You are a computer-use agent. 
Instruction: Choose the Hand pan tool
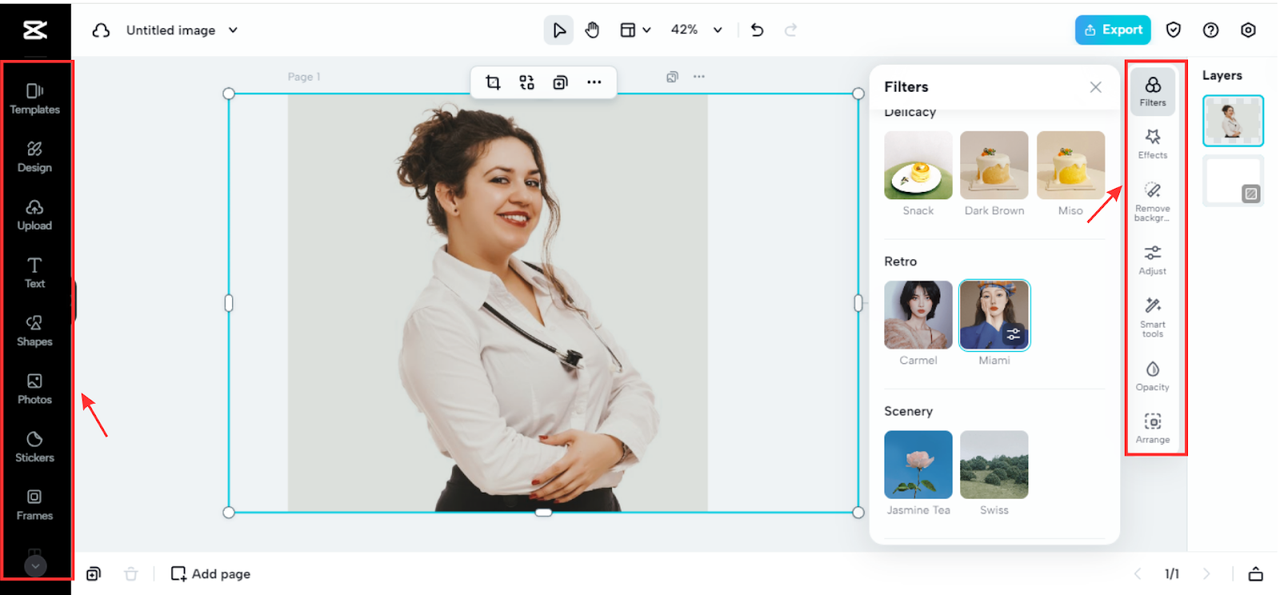pyautogui.click(x=592, y=30)
